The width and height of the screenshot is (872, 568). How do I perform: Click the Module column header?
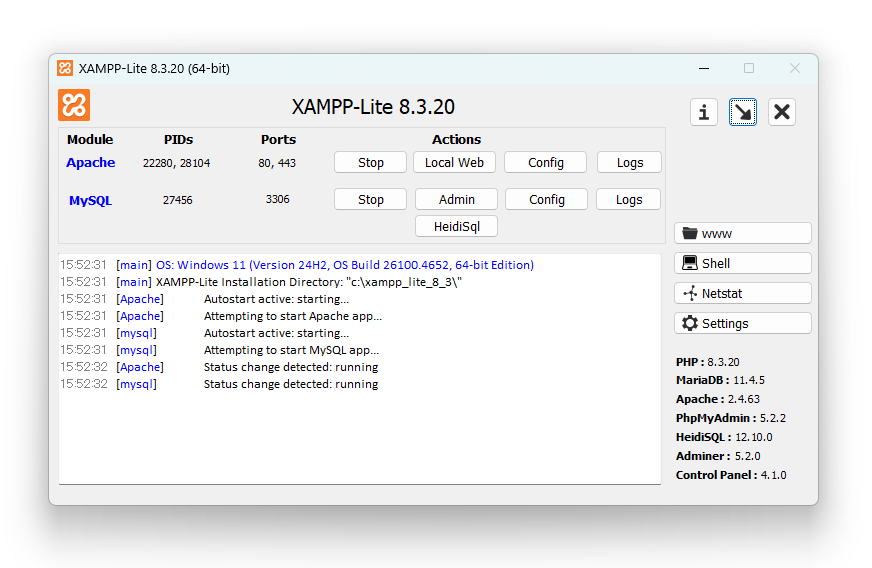click(x=90, y=139)
